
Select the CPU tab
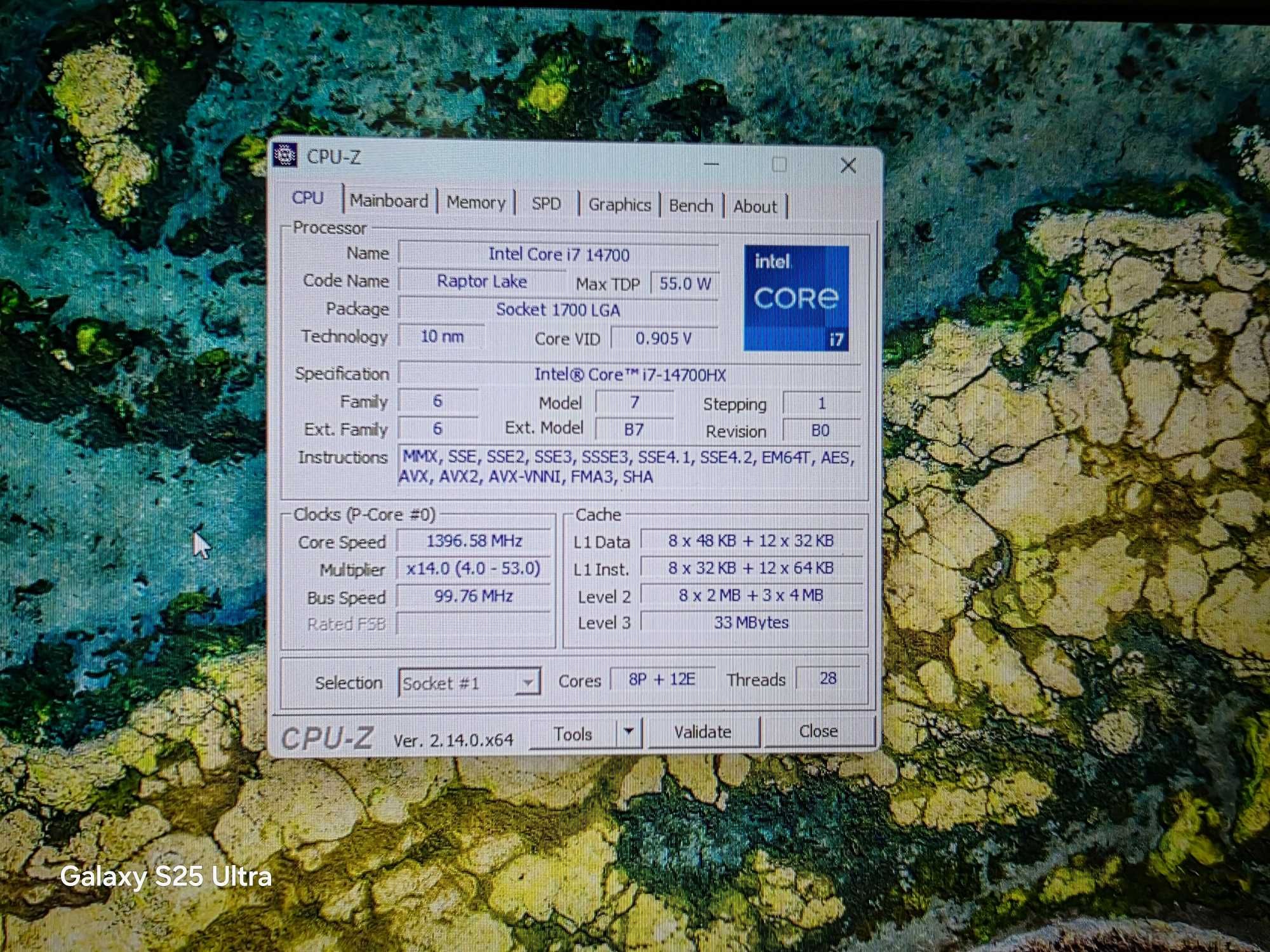point(308,198)
